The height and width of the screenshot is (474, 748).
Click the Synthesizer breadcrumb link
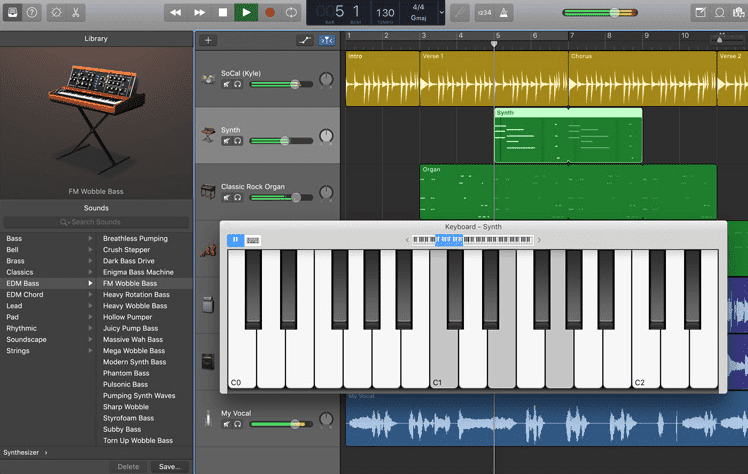coord(21,452)
